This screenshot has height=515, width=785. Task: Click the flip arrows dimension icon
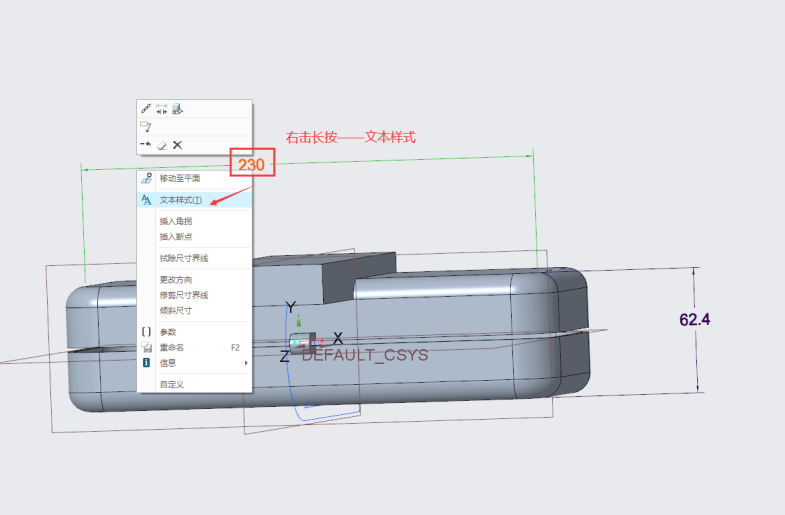[x=162, y=109]
